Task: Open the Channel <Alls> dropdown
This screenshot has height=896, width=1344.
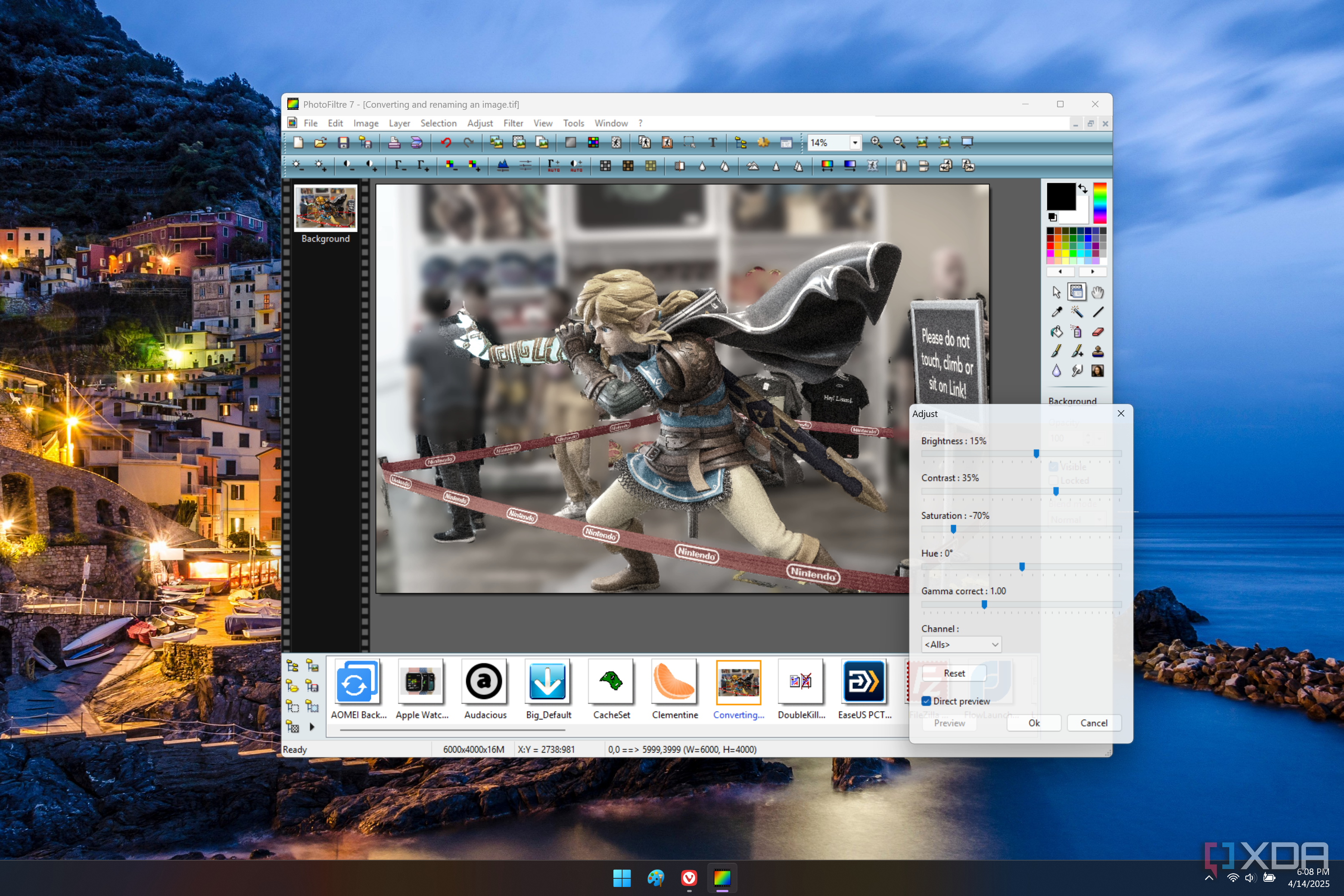Action: coord(961,644)
